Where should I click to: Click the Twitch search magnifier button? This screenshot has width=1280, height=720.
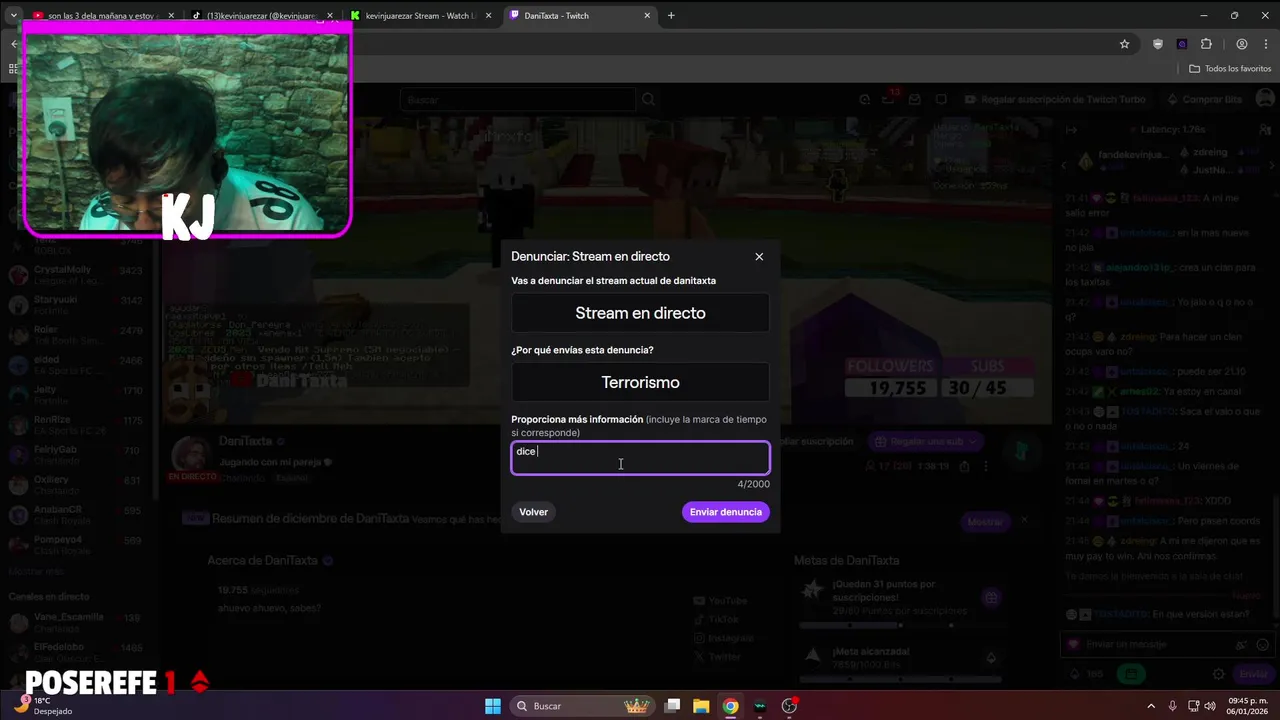648,100
